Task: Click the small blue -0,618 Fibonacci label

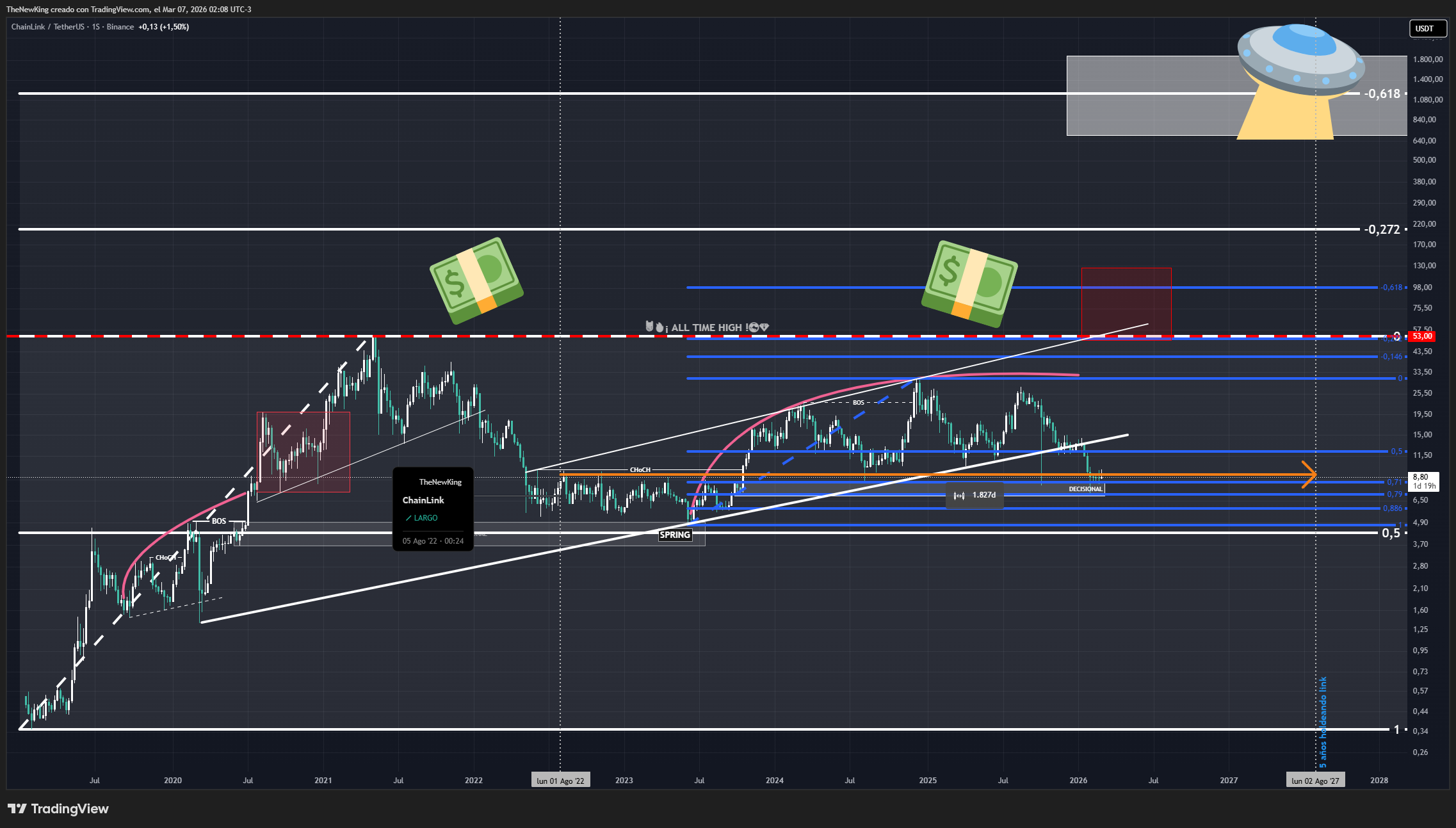Action: pyautogui.click(x=1392, y=288)
